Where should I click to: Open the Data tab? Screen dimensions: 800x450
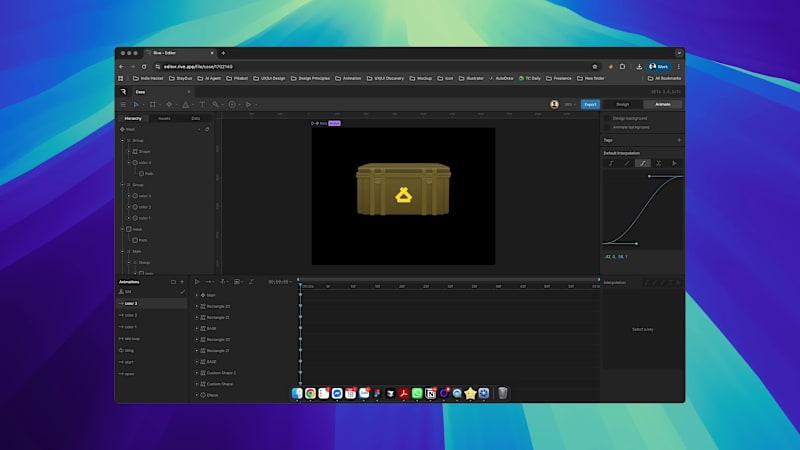coord(195,118)
